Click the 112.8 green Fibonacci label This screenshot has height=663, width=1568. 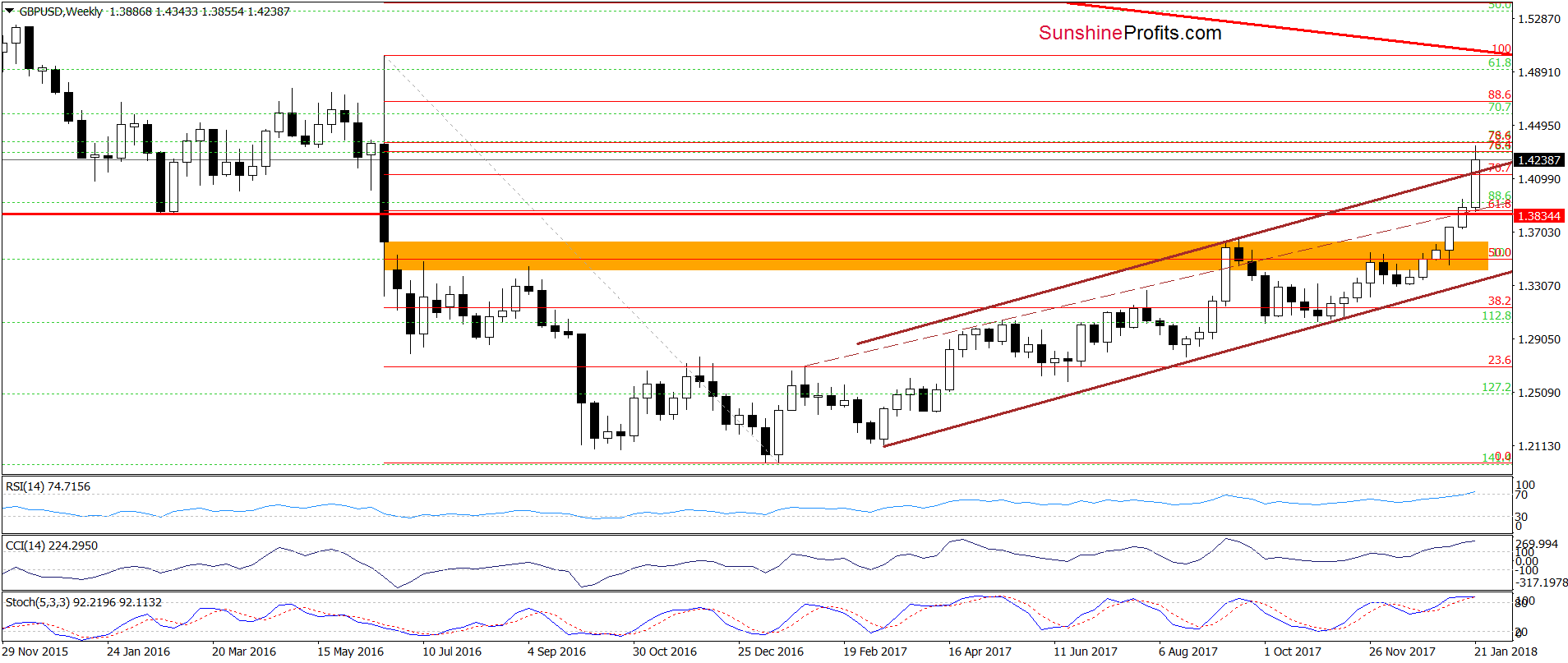pyautogui.click(x=1497, y=315)
